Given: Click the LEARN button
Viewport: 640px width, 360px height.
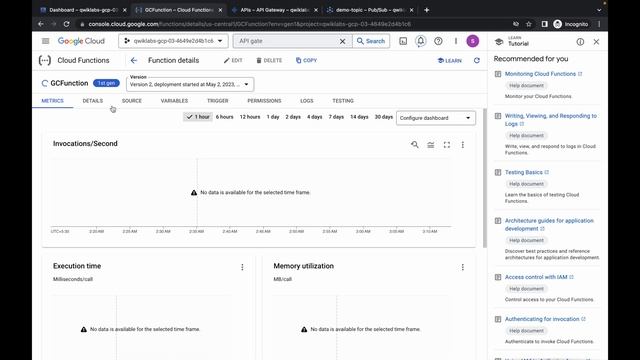Looking at the screenshot, I should 449,60.
